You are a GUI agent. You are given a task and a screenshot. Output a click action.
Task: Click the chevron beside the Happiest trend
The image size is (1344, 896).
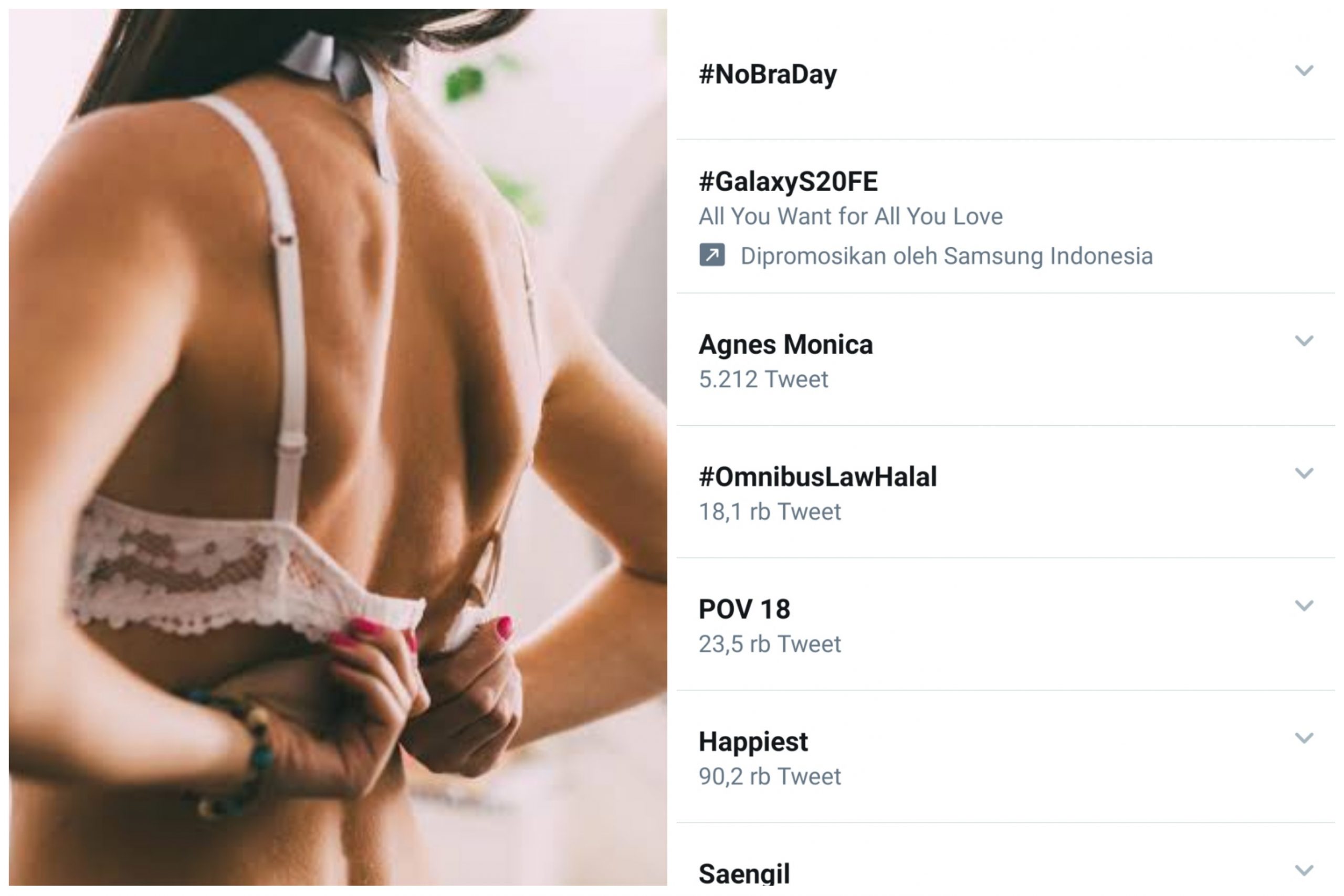pyautogui.click(x=1304, y=739)
